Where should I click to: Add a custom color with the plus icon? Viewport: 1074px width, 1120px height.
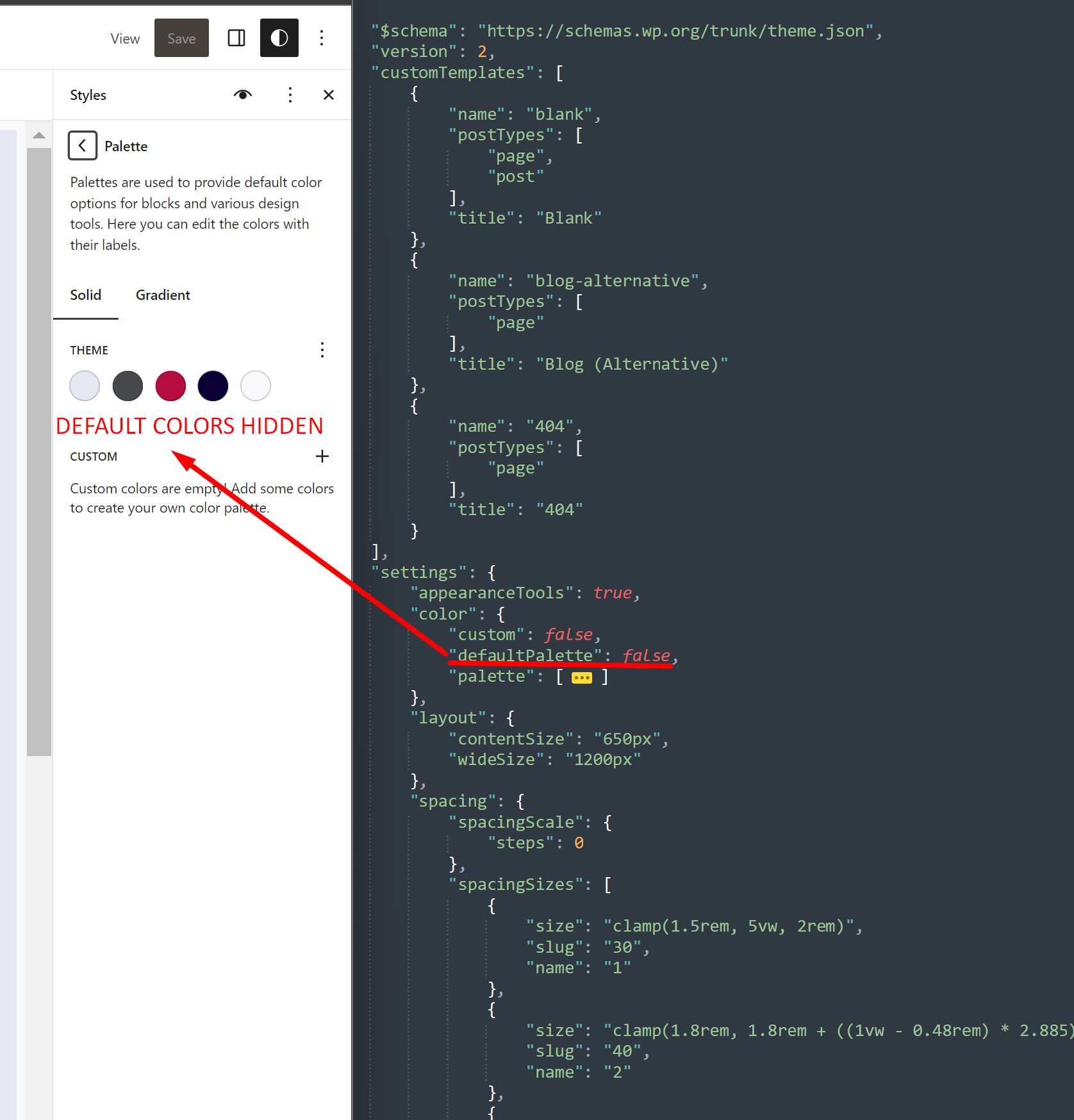322,456
